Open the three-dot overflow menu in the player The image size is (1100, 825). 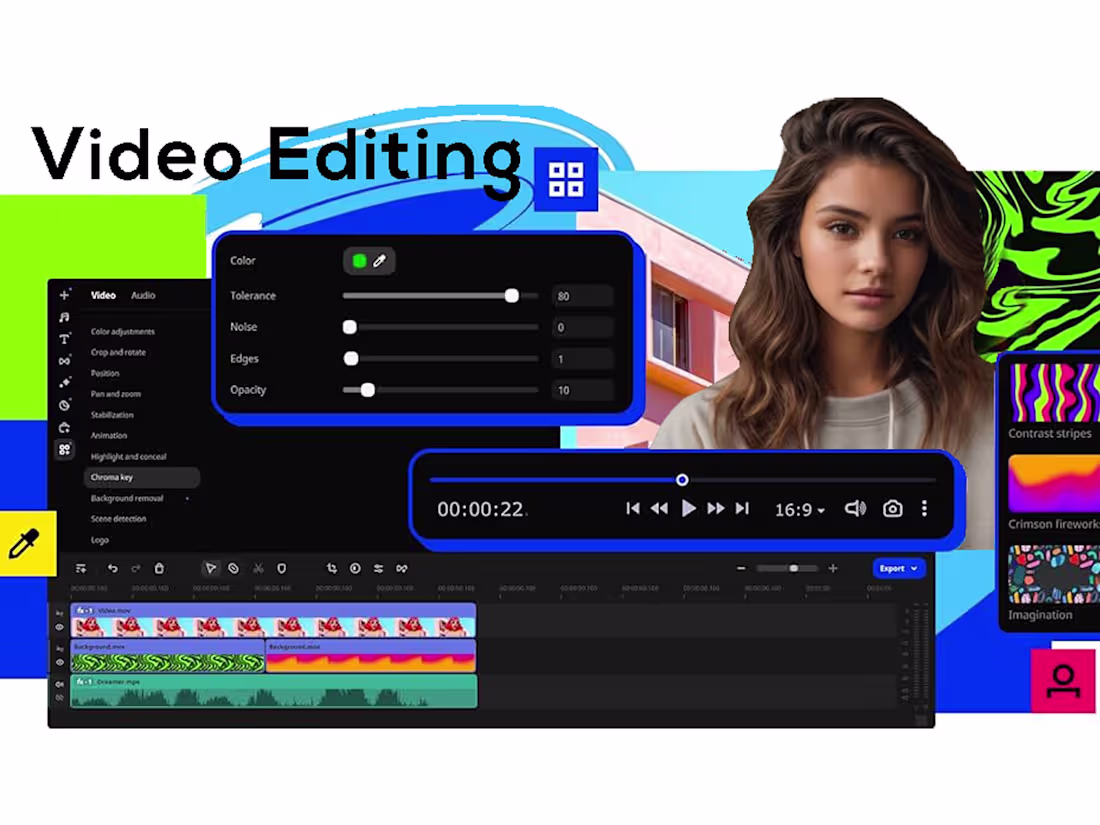(x=924, y=509)
